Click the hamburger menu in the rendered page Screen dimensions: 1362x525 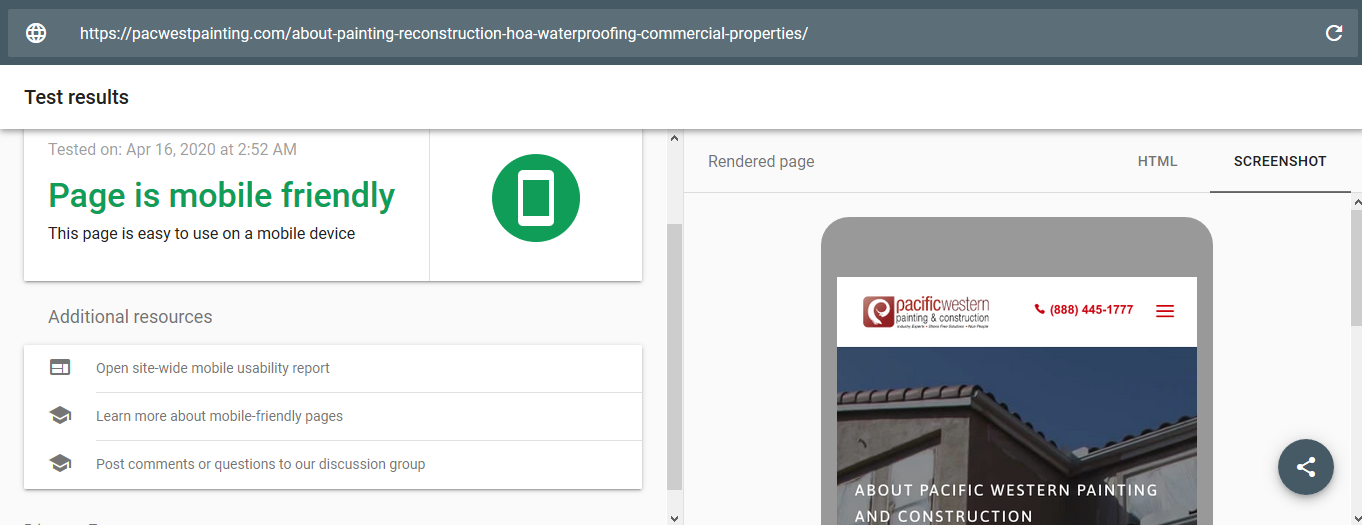(1164, 311)
